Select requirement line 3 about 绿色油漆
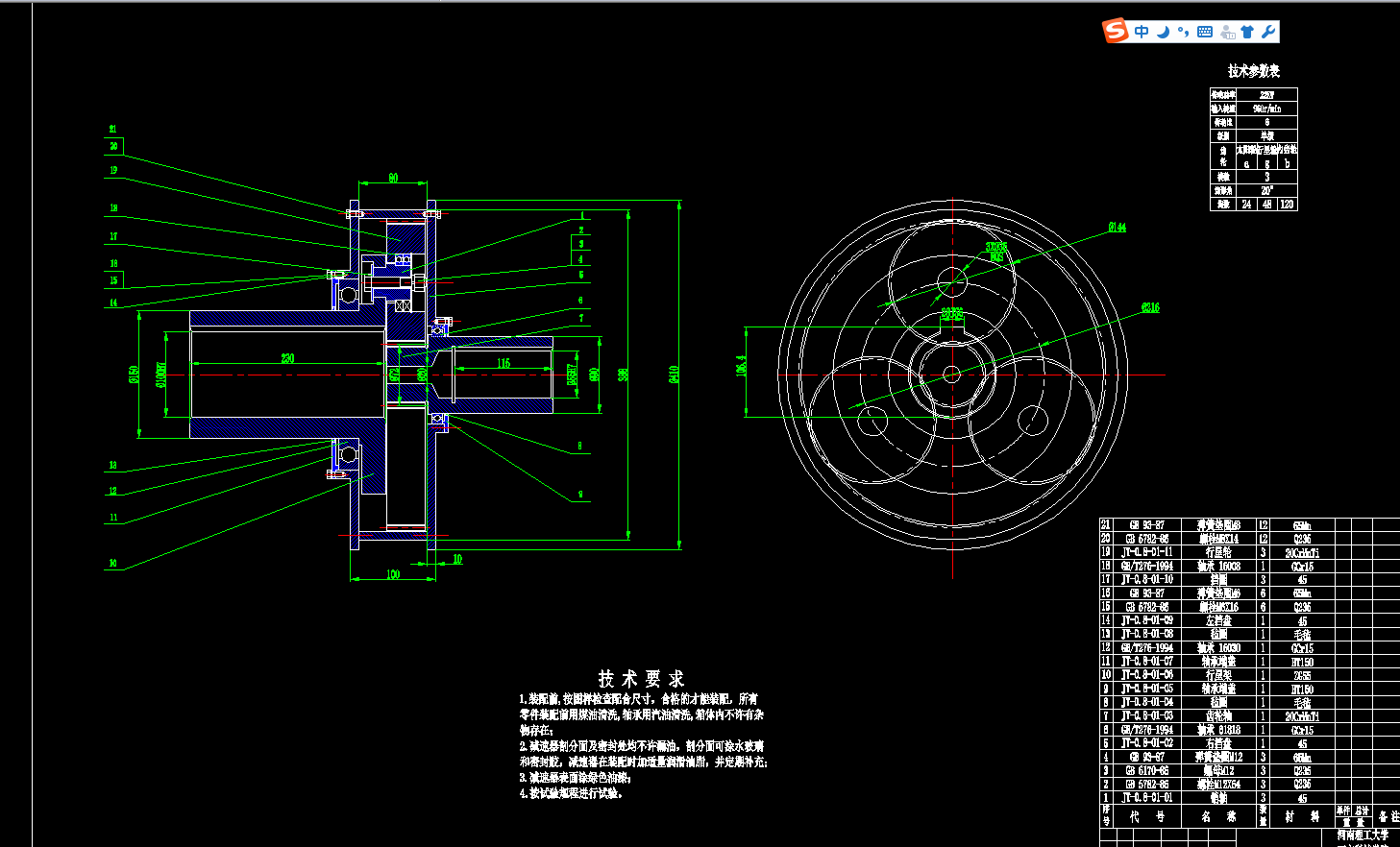 coord(575,778)
